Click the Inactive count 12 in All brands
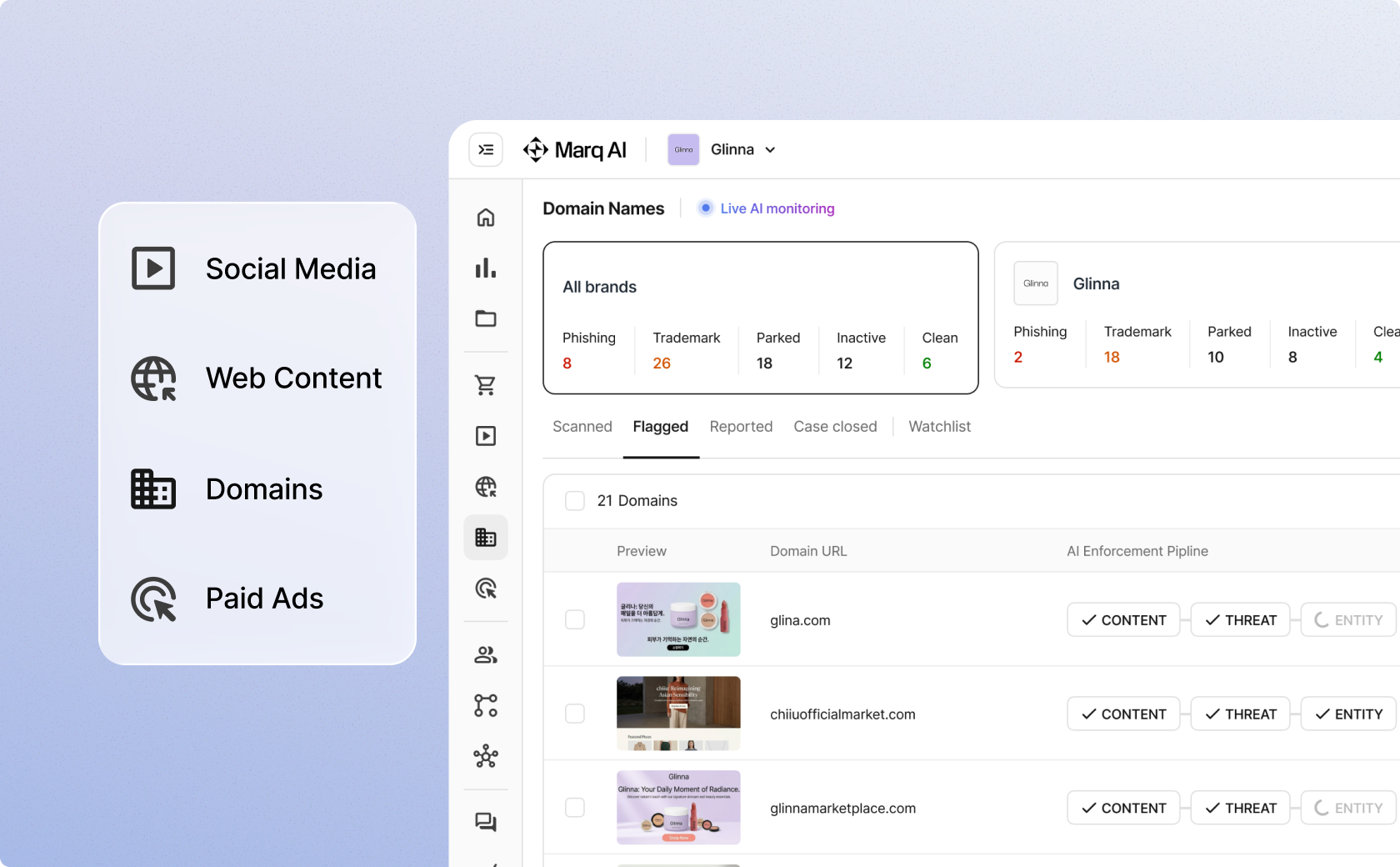 click(844, 363)
